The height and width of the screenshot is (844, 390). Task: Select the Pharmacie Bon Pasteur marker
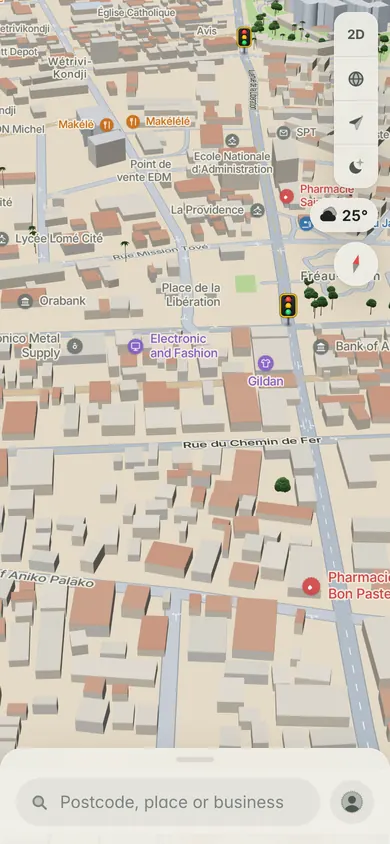point(311,586)
